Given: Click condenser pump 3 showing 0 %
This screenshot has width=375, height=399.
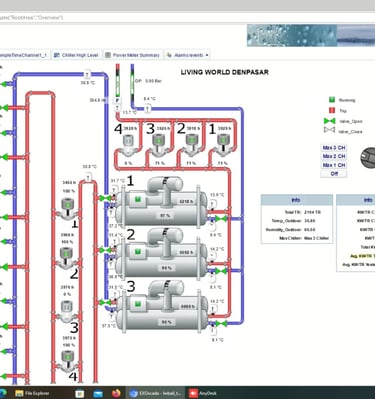Looking at the screenshot, I should pyautogui.click(x=66, y=311).
